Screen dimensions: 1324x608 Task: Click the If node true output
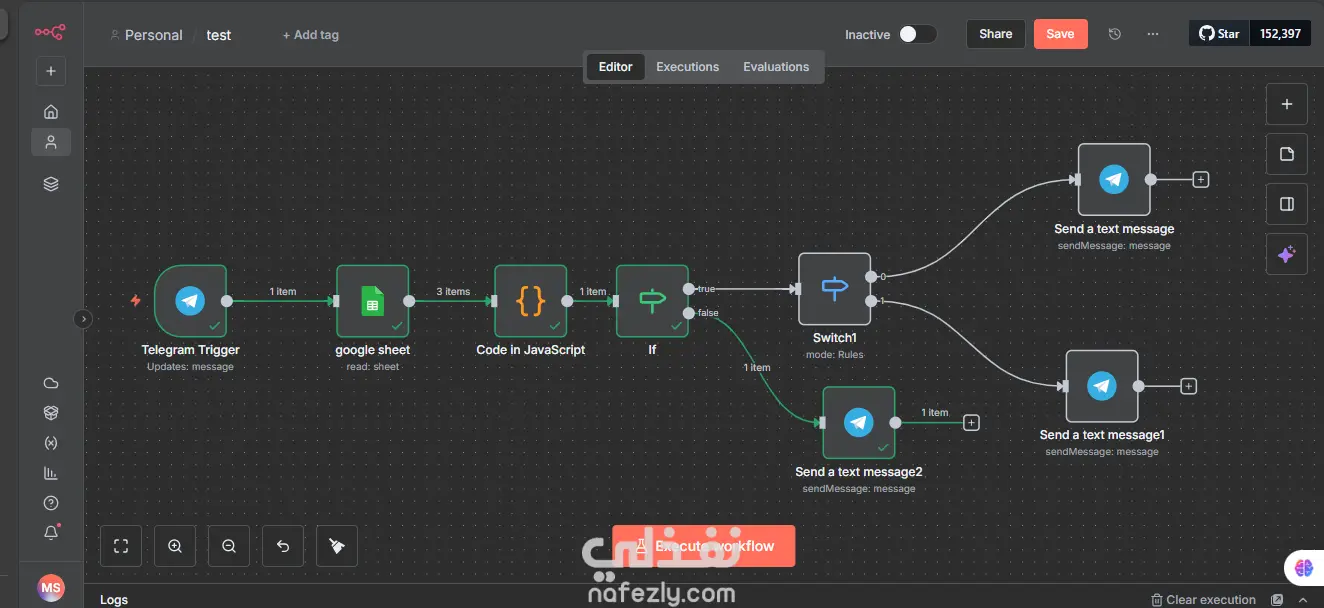689,289
